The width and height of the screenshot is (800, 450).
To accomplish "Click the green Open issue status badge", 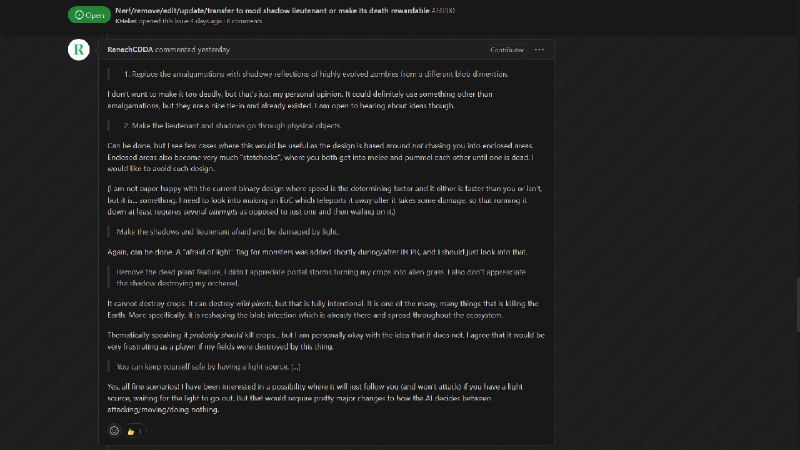I will click(x=88, y=15).
